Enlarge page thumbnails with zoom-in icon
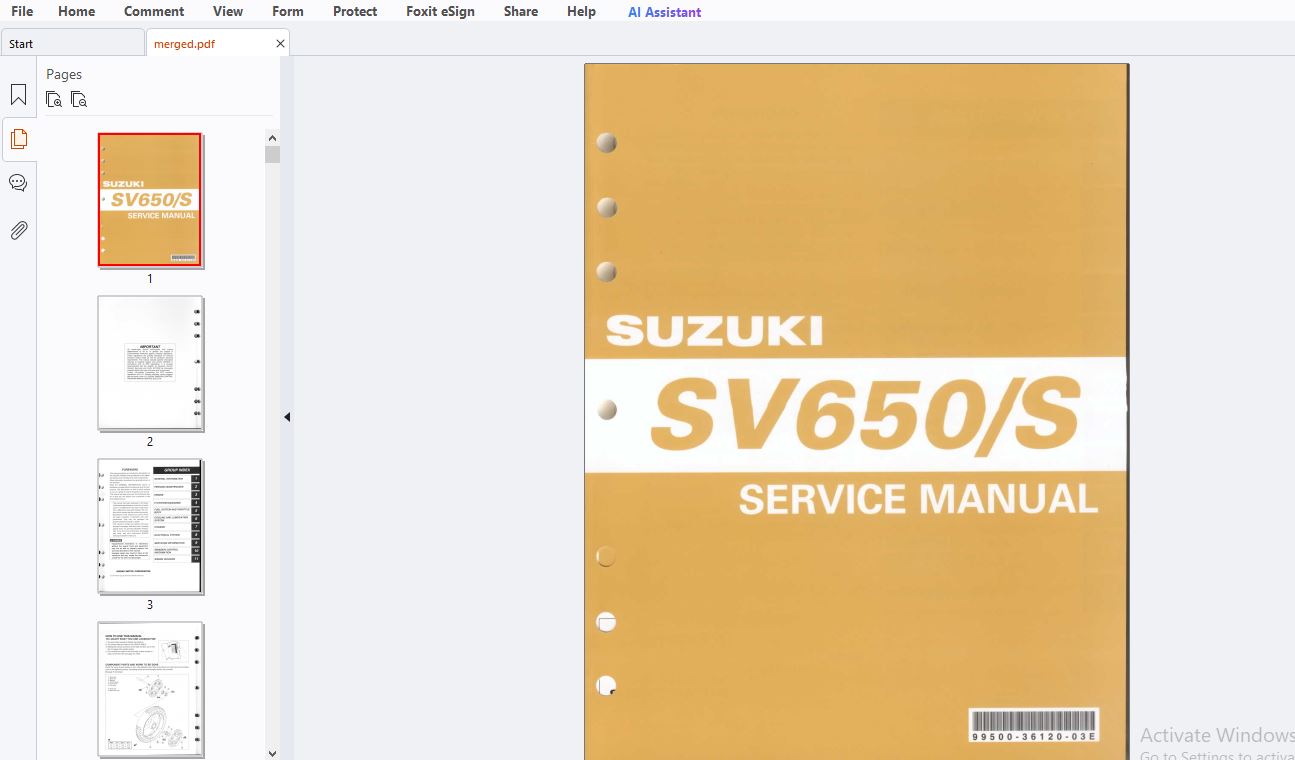Image resolution: width=1295 pixels, height=760 pixels. [54, 99]
